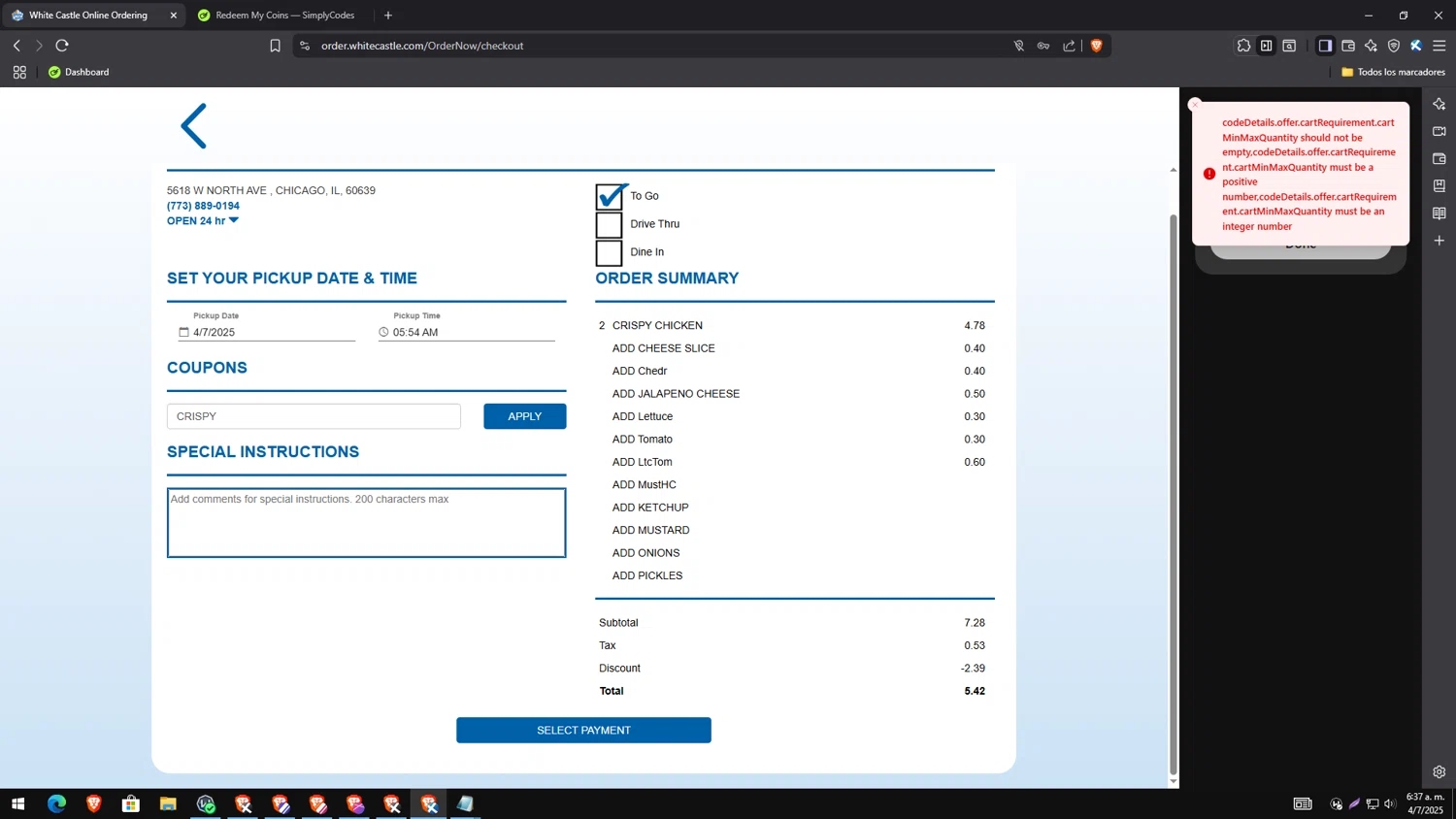Open the extensions puzzle icon

[1243, 46]
